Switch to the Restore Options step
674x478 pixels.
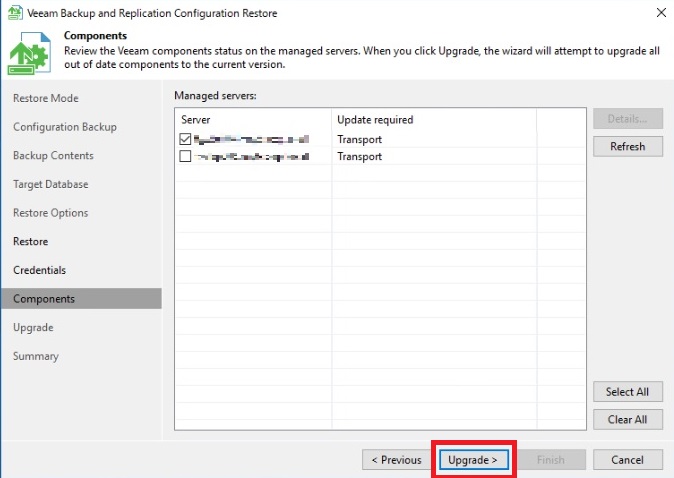(x=51, y=213)
